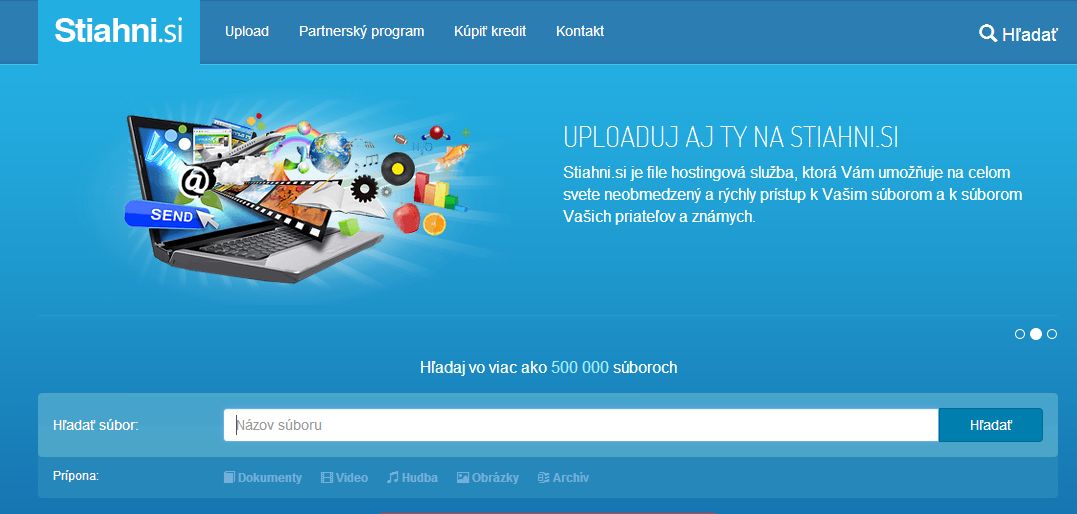Click the 500 000 files count text
This screenshot has height=514, width=1077.
(580, 368)
